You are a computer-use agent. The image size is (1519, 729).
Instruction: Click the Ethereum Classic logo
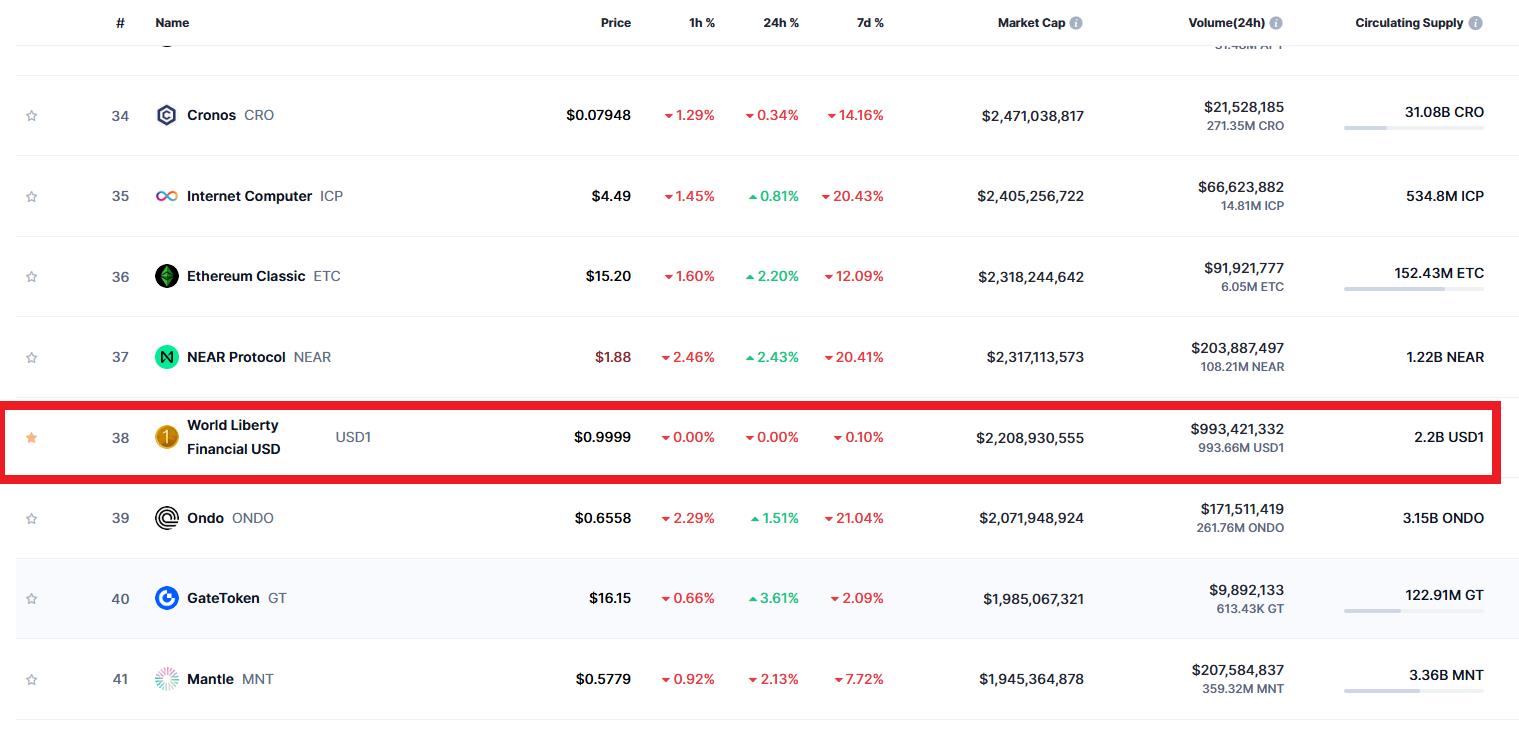pos(167,276)
